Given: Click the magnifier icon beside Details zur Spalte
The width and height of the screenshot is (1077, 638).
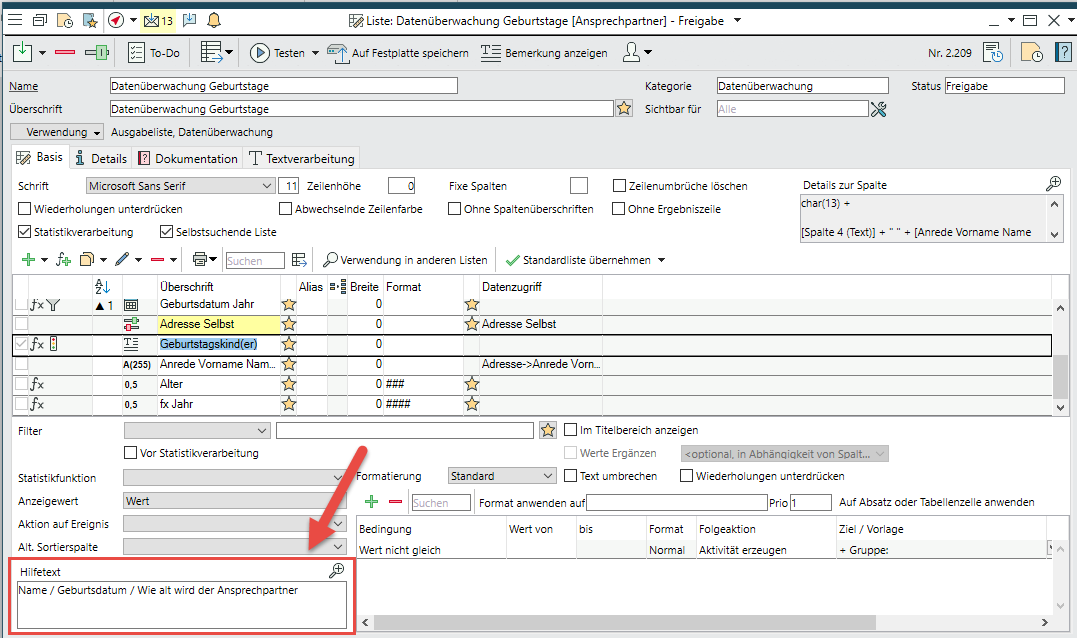Looking at the screenshot, I should point(1053,184).
